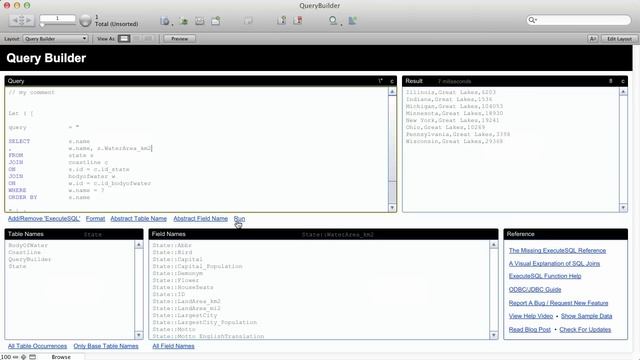The height and width of the screenshot is (360, 640).
Task: Click Report A Bug / Request New Feature
Action: coord(558,303)
